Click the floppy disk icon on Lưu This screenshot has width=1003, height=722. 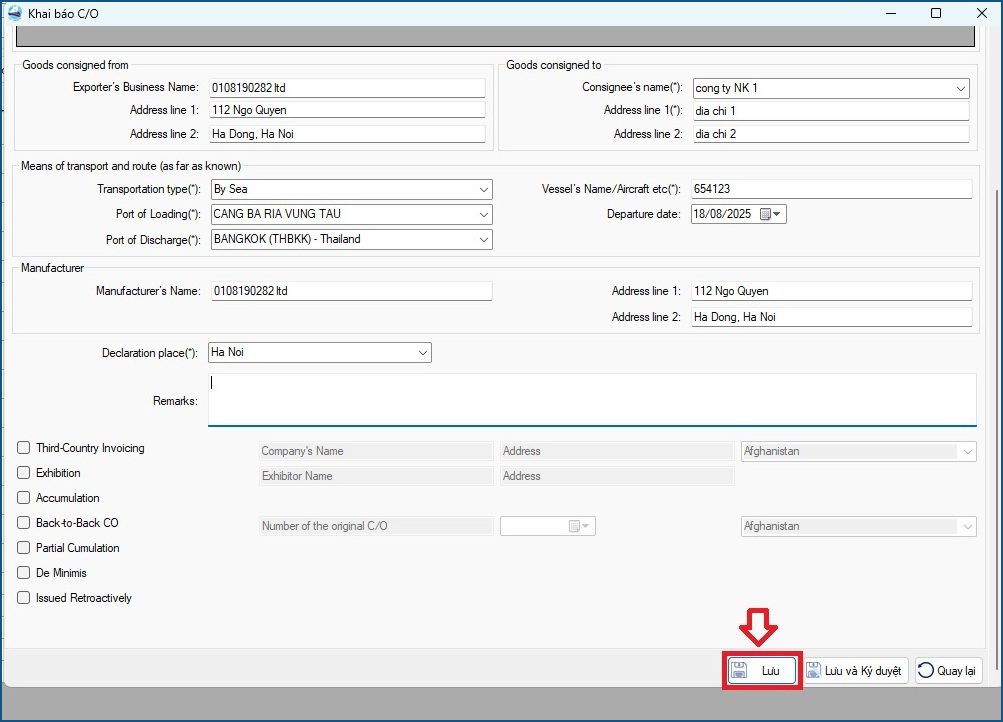click(739, 670)
